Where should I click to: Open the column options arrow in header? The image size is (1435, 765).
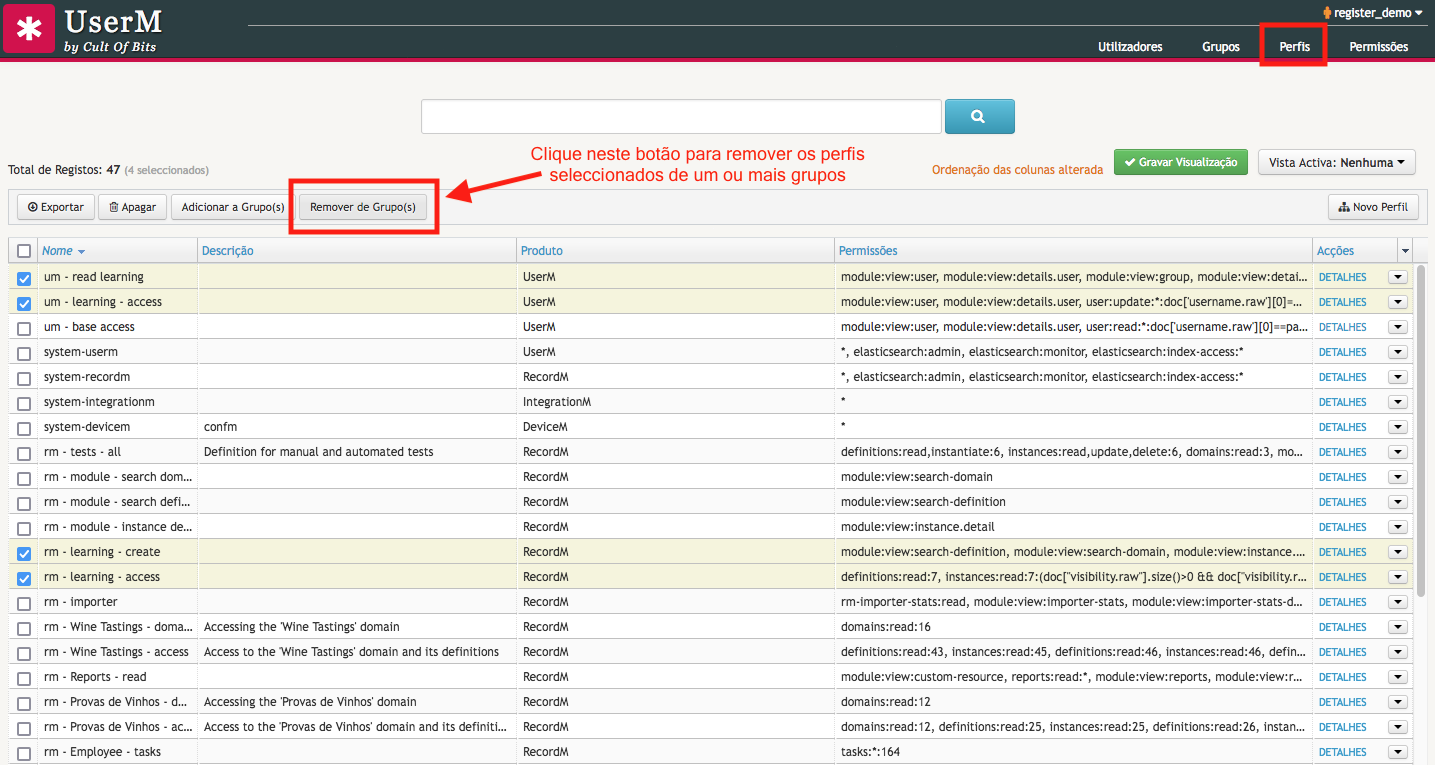tap(1405, 251)
